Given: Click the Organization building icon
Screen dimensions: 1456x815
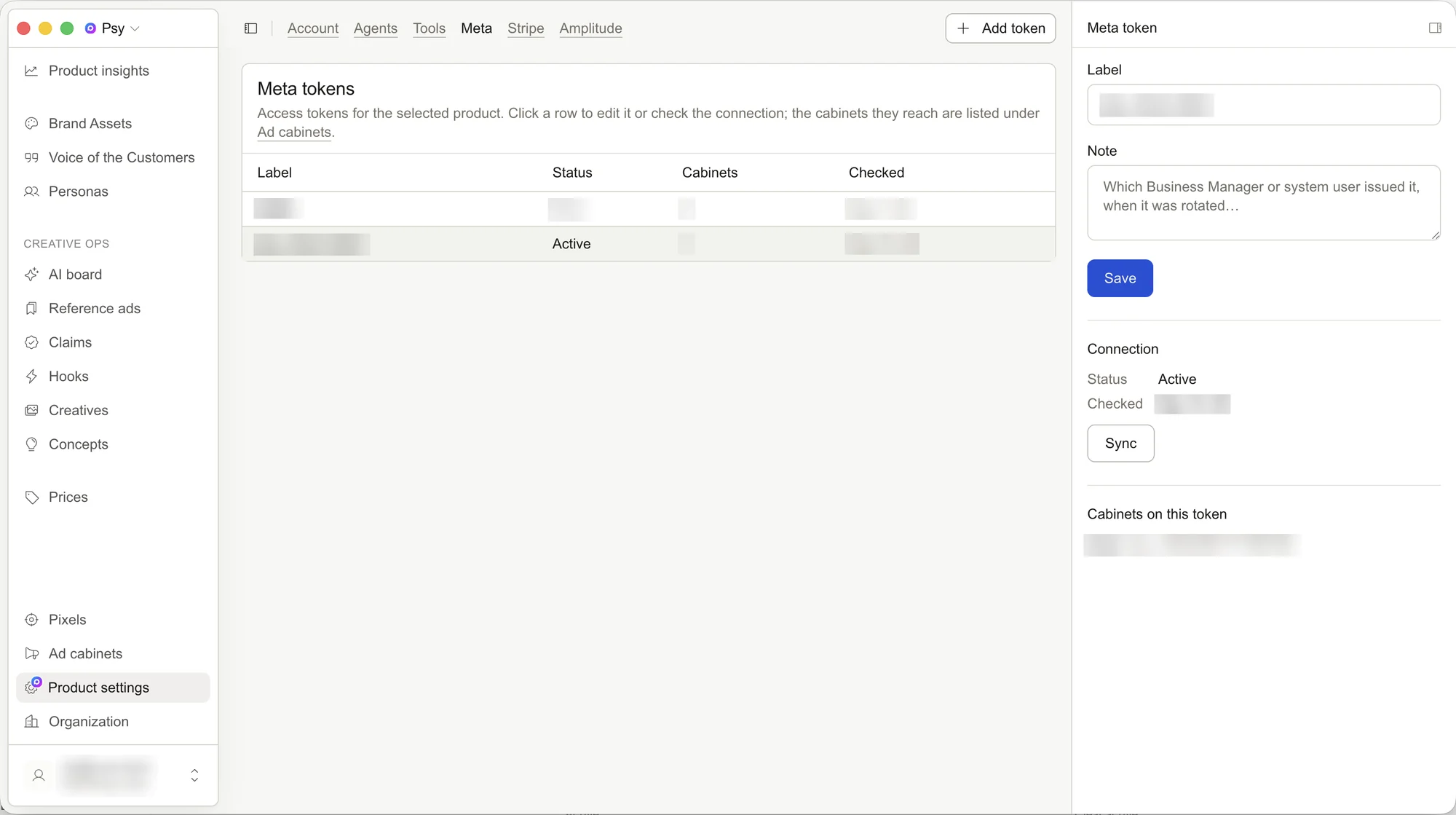Looking at the screenshot, I should click(x=31, y=722).
